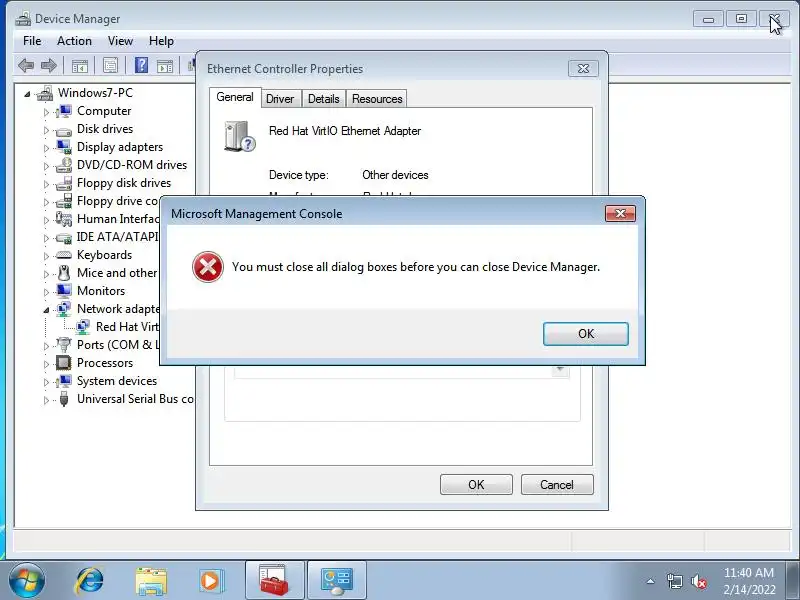This screenshot has width=800, height=600.
Task: Open the Windows Start orb
Action: point(27,581)
